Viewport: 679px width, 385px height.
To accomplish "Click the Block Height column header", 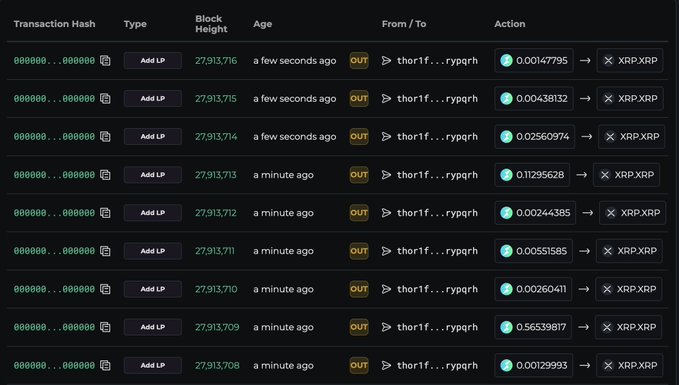I will pyautogui.click(x=211, y=24).
